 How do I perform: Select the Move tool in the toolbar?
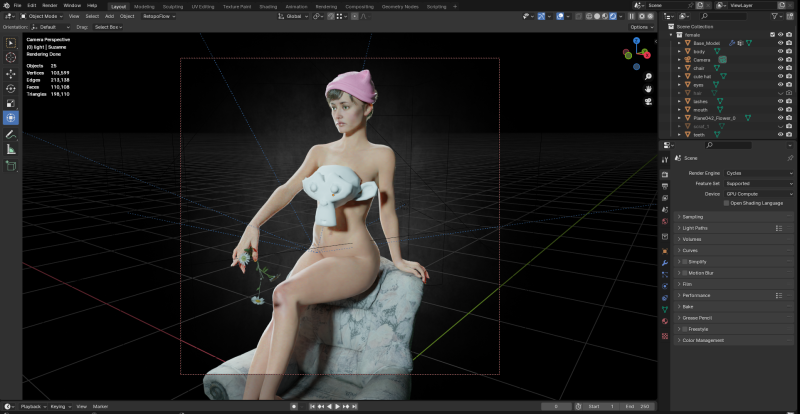(11, 73)
